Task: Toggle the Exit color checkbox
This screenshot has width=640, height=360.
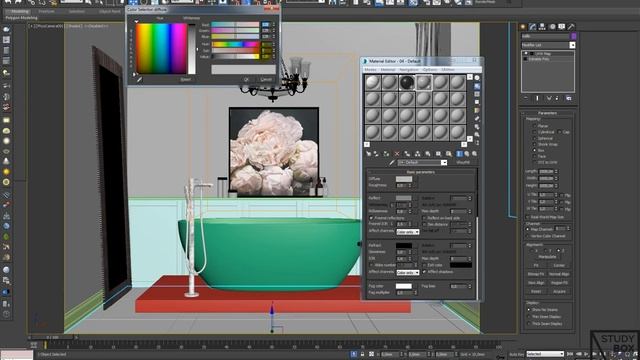Action: pyautogui.click(x=424, y=265)
